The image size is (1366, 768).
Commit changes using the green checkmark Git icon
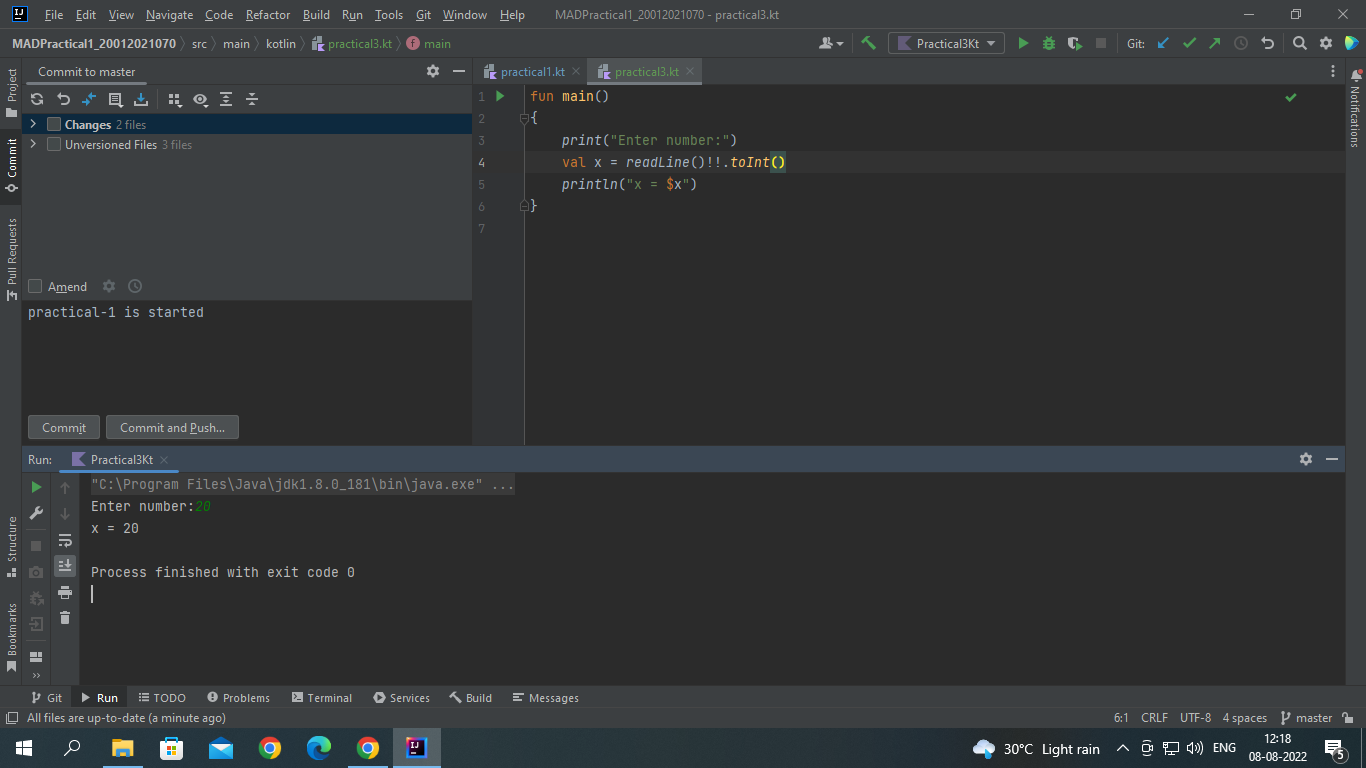point(1189,43)
